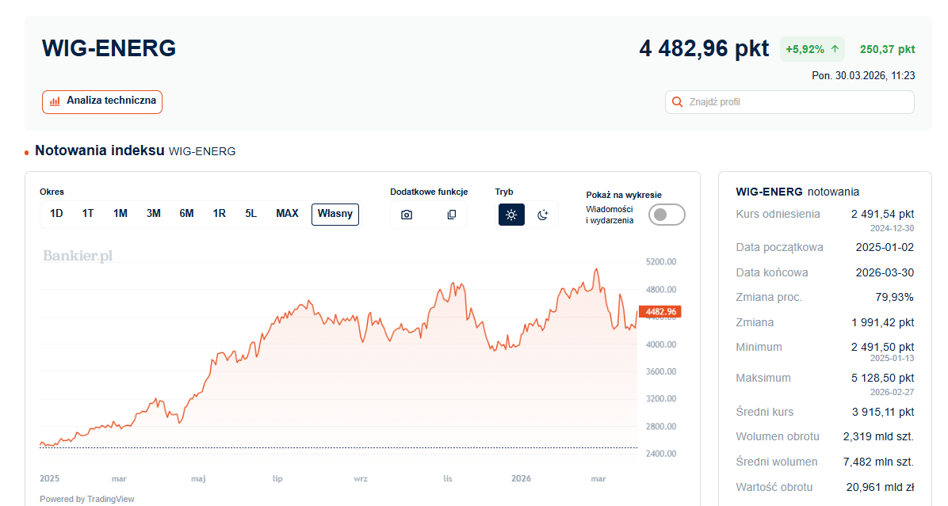Screen dimensions: 948x506
Task: Click the '2025' label on time axis
Action: coord(50,479)
